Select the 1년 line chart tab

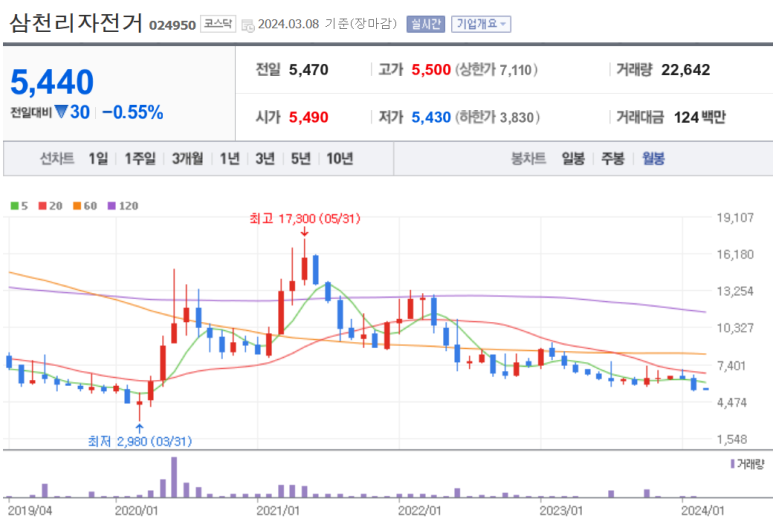click(x=229, y=159)
